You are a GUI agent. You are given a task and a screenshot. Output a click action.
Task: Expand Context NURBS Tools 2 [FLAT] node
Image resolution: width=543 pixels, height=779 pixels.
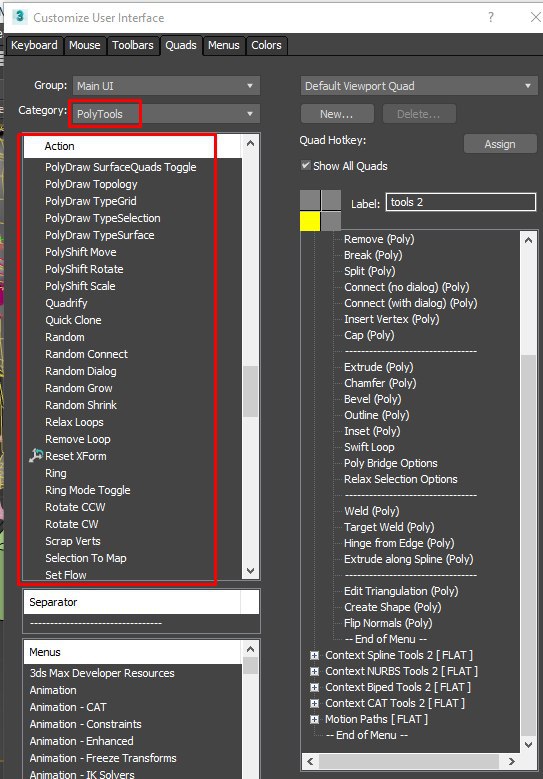(x=314, y=671)
